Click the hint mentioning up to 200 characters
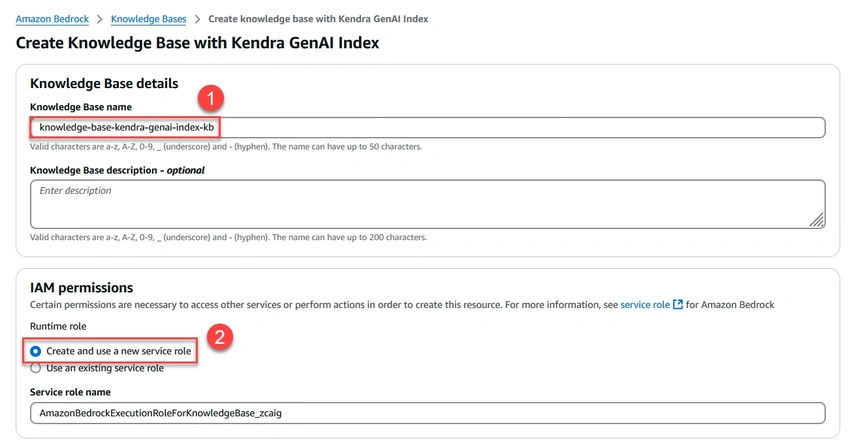Screen dimensions: 850x447 pyautogui.click(x=228, y=237)
